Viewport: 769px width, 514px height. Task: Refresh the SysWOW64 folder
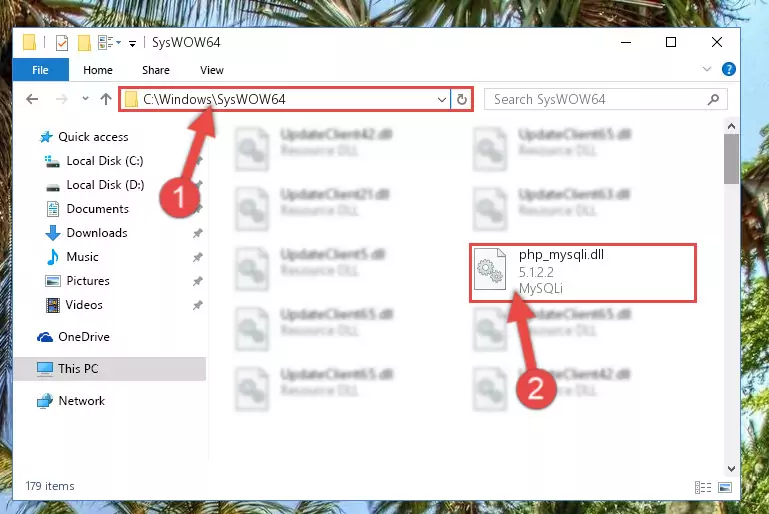point(461,100)
